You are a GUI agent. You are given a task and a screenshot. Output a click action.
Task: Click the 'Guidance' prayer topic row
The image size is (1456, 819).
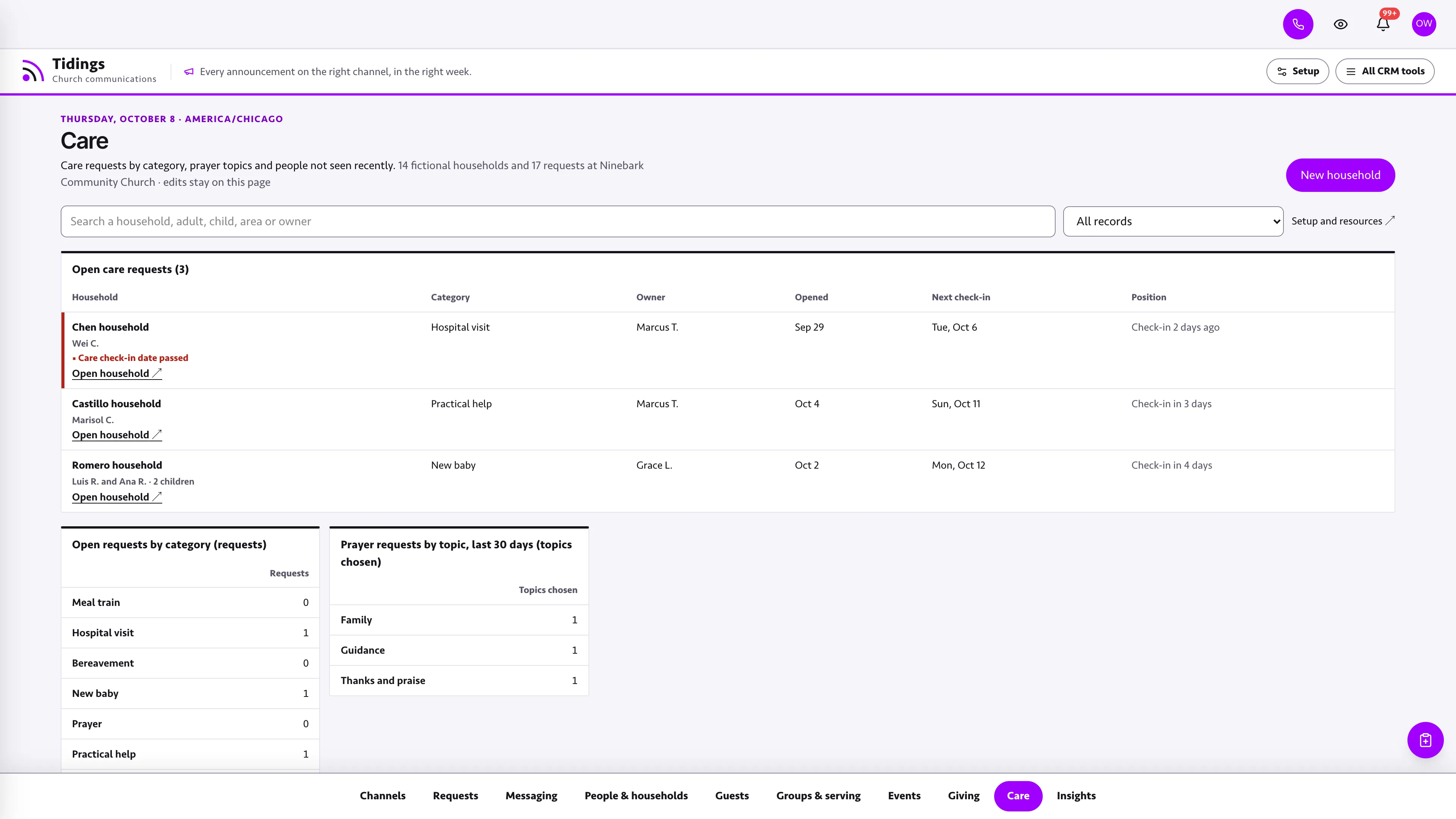click(459, 650)
